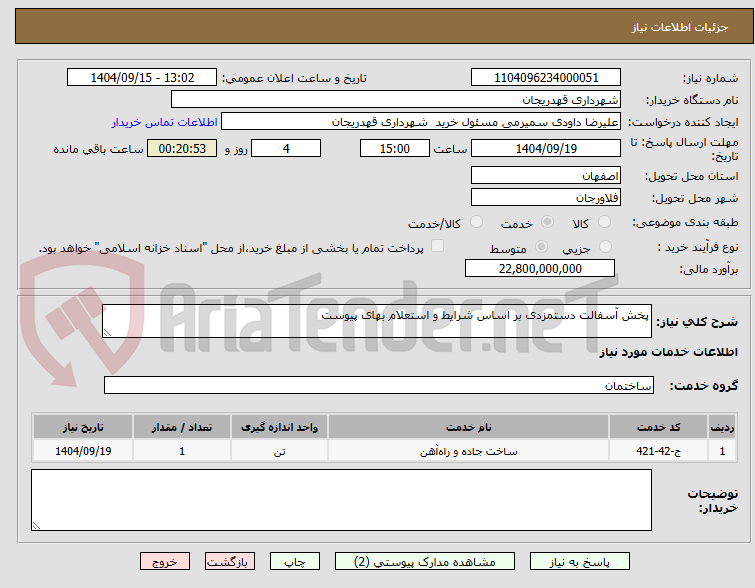Select the جزیی purchase type radio
755x588 pixels.
click(605, 247)
